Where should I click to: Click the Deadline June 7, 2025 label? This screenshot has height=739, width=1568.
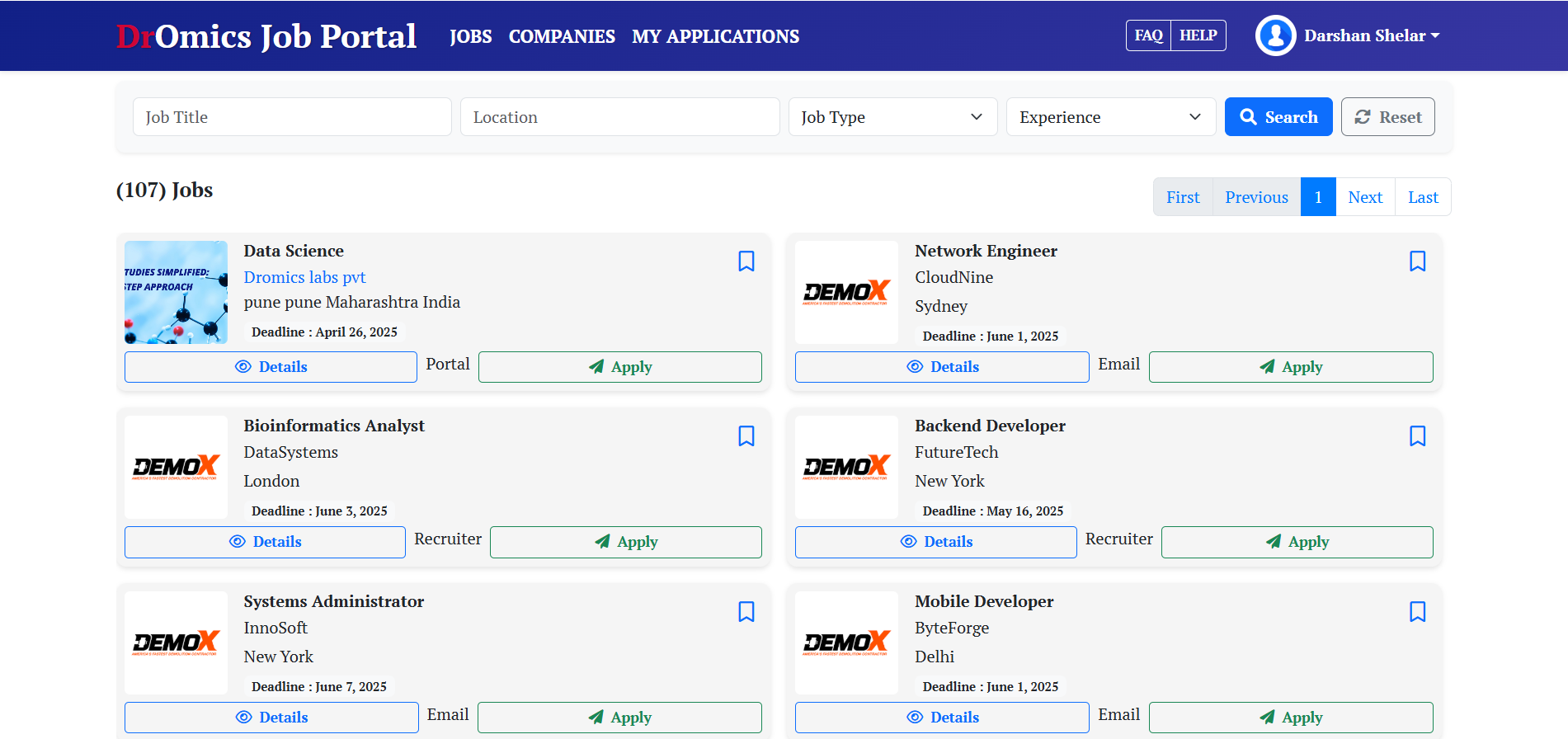coord(319,686)
